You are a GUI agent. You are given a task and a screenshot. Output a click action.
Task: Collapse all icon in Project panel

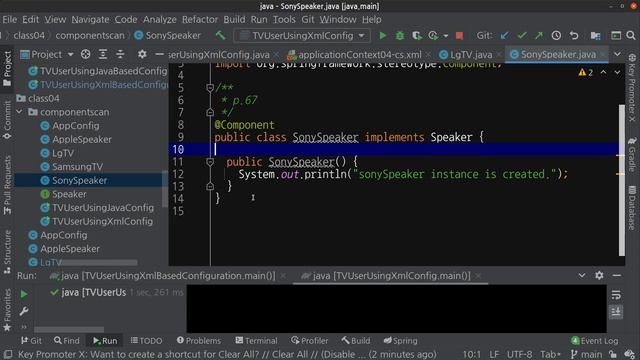[x=120, y=54]
